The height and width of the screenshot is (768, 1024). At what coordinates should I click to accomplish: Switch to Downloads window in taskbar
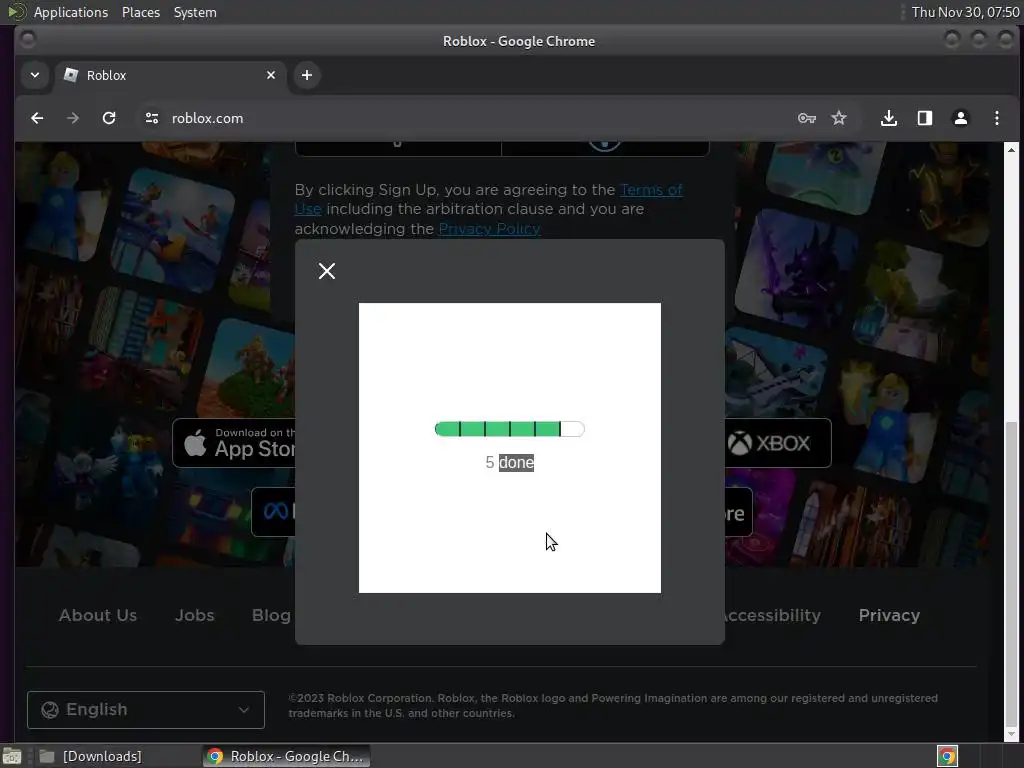(x=91, y=756)
